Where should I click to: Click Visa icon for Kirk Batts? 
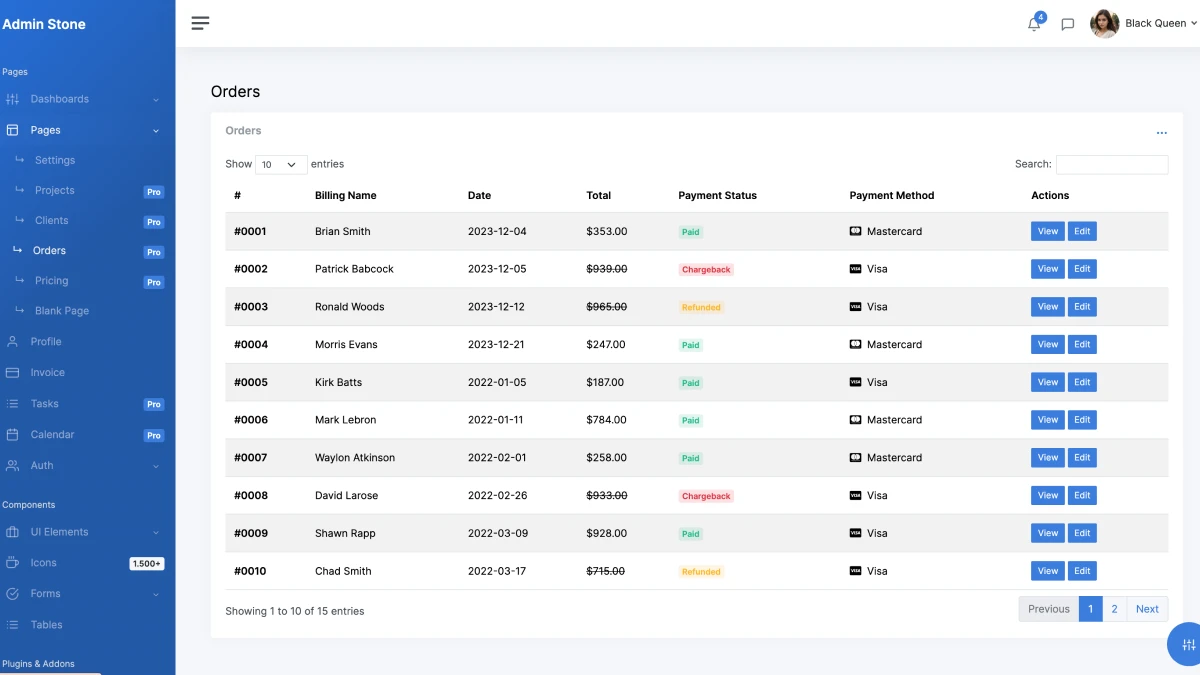855,382
